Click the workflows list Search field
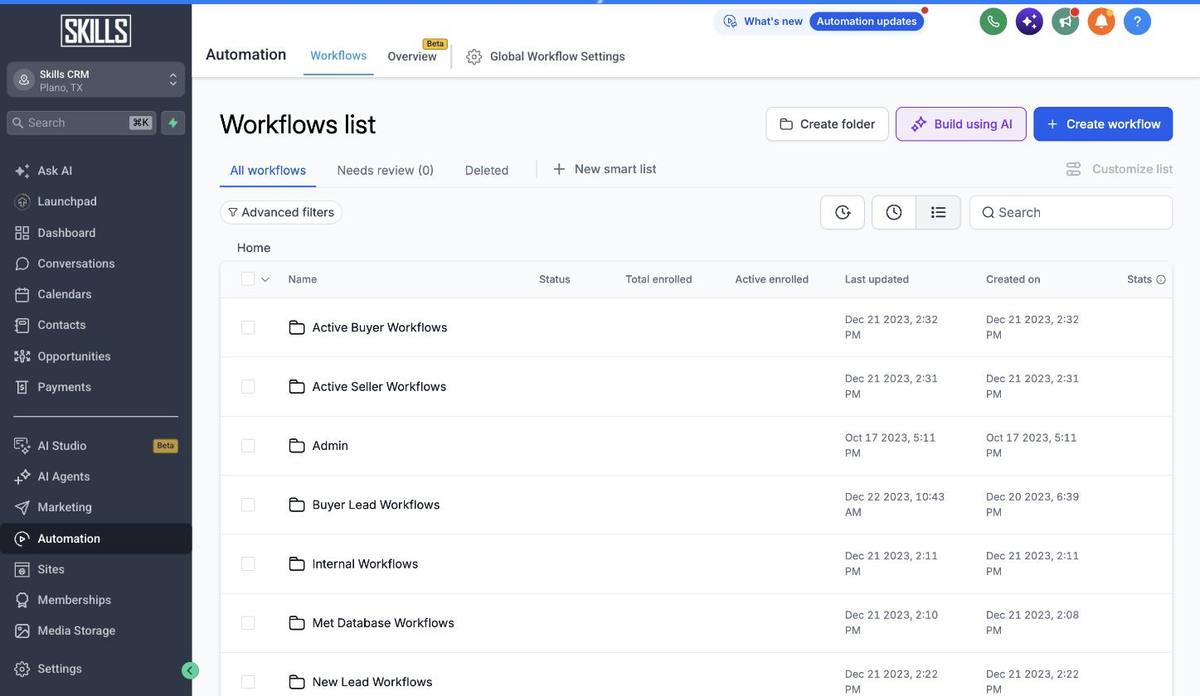The image size is (1200, 696). [1071, 212]
